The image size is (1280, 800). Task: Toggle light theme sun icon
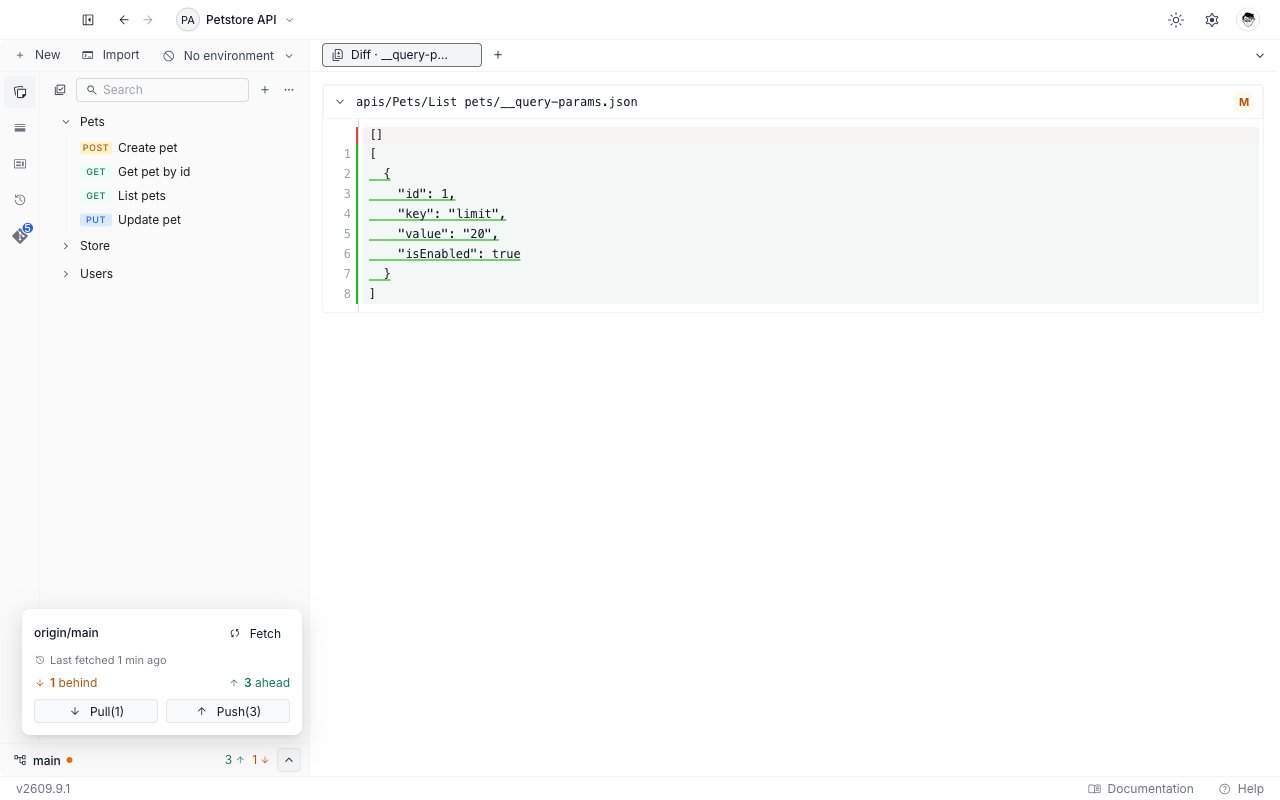(1176, 20)
